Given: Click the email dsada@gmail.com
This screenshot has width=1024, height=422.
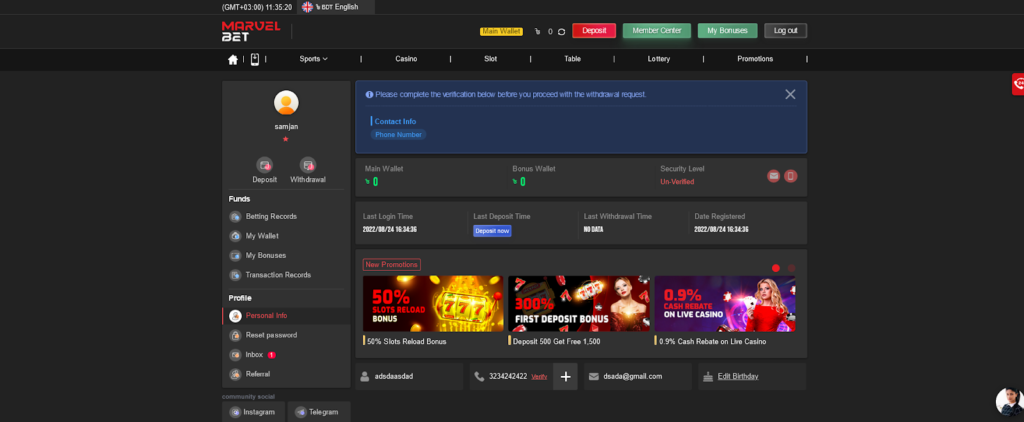Looking at the screenshot, I should pyautogui.click(x=633, y=376).
